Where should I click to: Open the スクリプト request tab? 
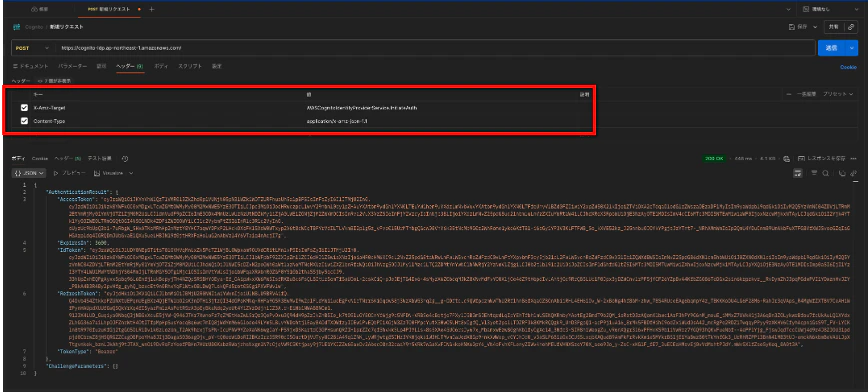tap(190, 66)
